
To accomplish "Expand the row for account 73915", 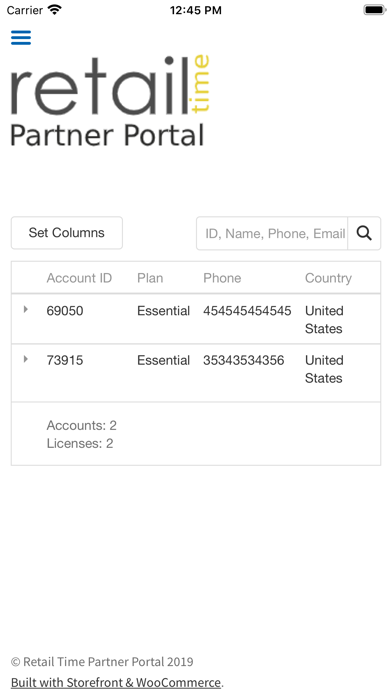I will [25, 359].
